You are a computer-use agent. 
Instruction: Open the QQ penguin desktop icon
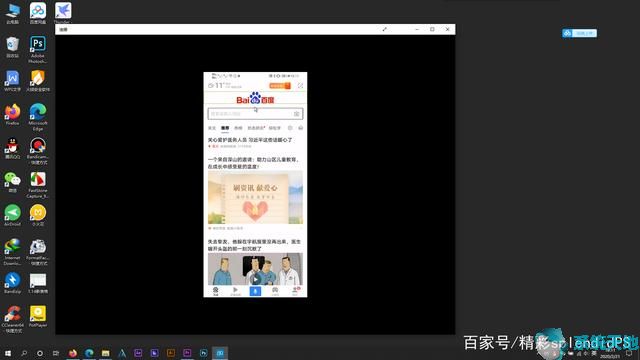(x=12, y=148)
